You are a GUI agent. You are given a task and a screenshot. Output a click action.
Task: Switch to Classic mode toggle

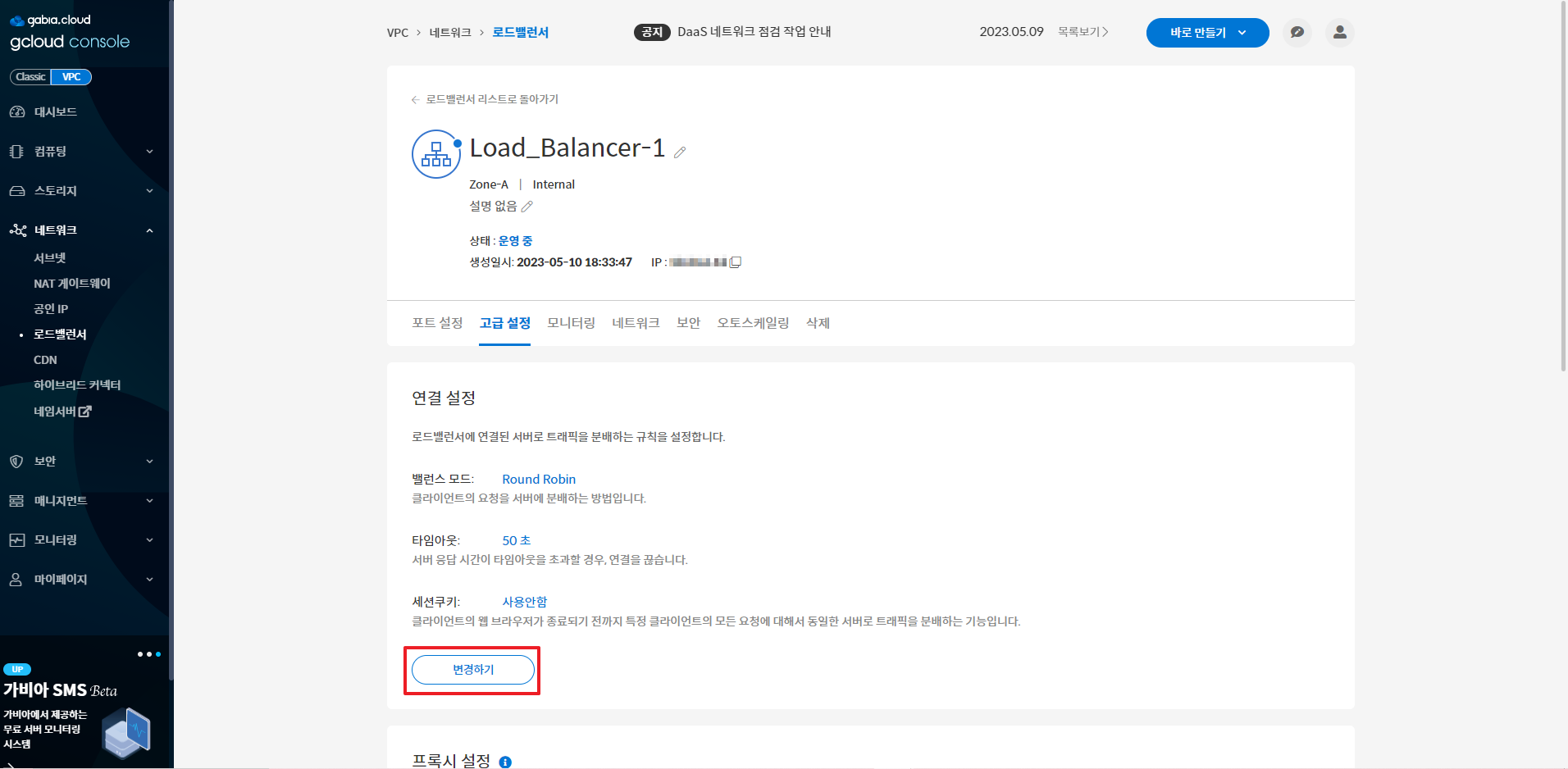click(x=30, y=77)
